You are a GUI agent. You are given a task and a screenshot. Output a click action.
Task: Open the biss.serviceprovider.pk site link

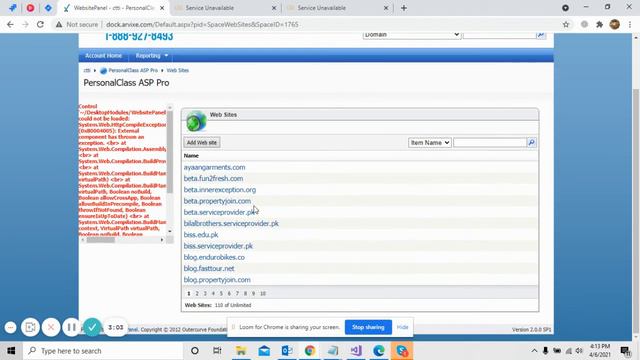tap(218, 246)
